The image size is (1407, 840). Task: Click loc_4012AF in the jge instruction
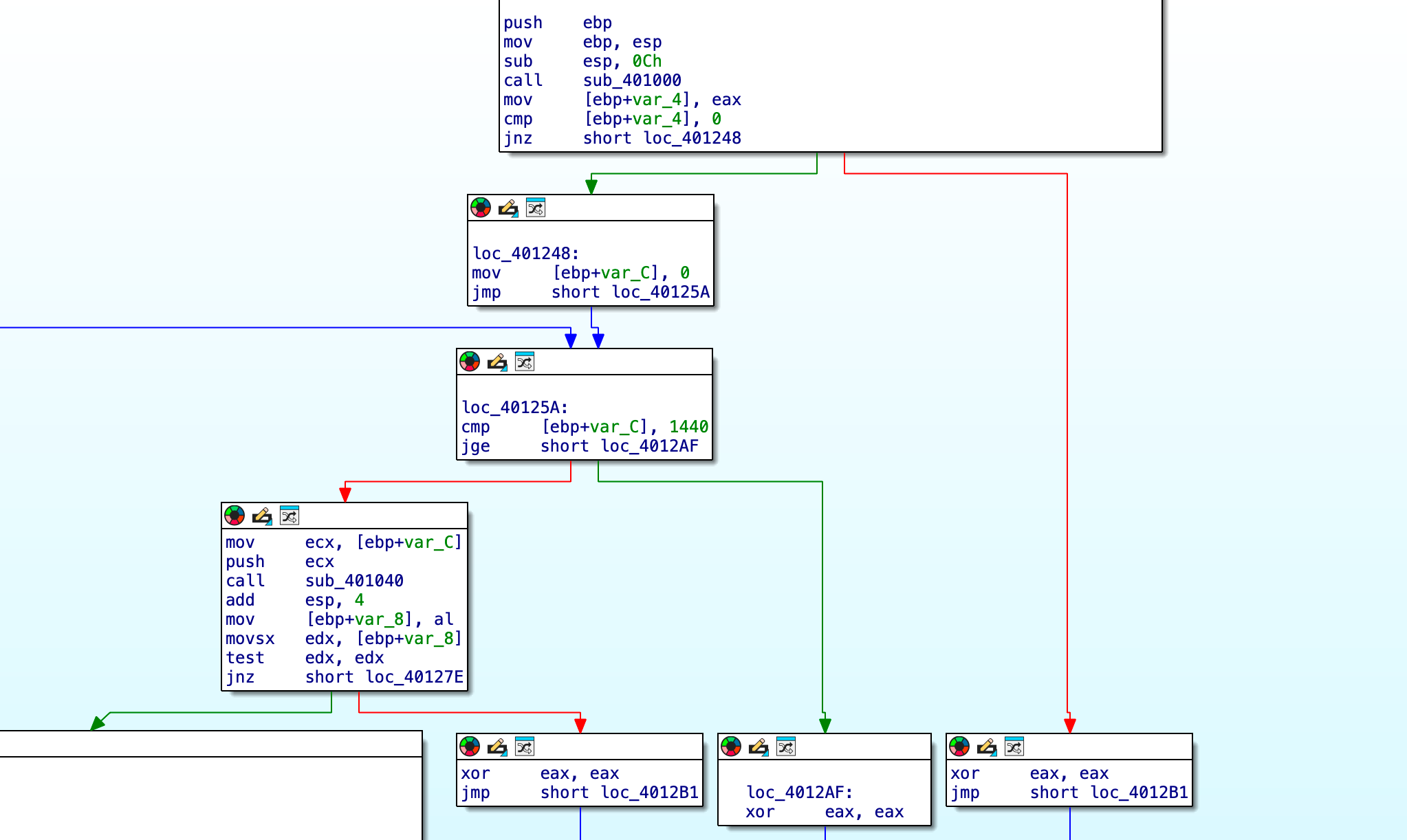point(649,446)
